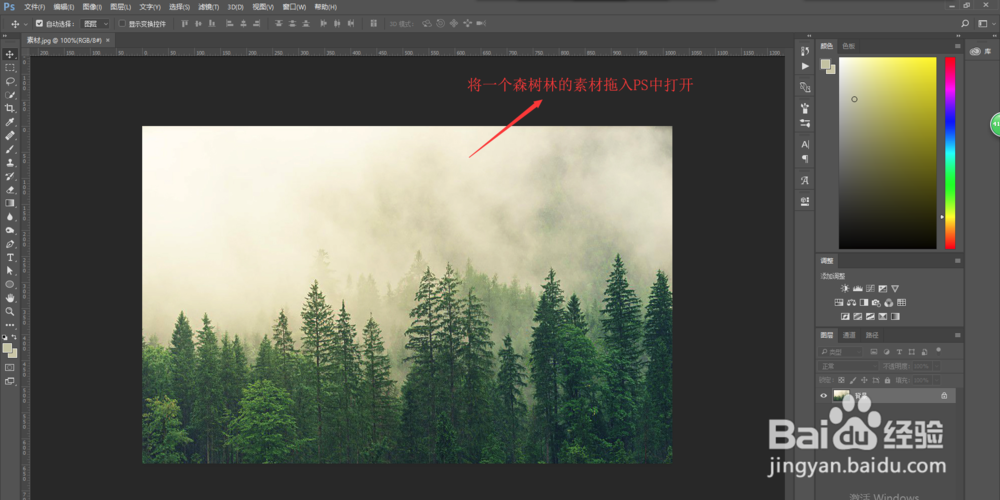Viewport: 1000px width, 500px height.
Task: Select the Path Selection tool
Action: (10, 270)
